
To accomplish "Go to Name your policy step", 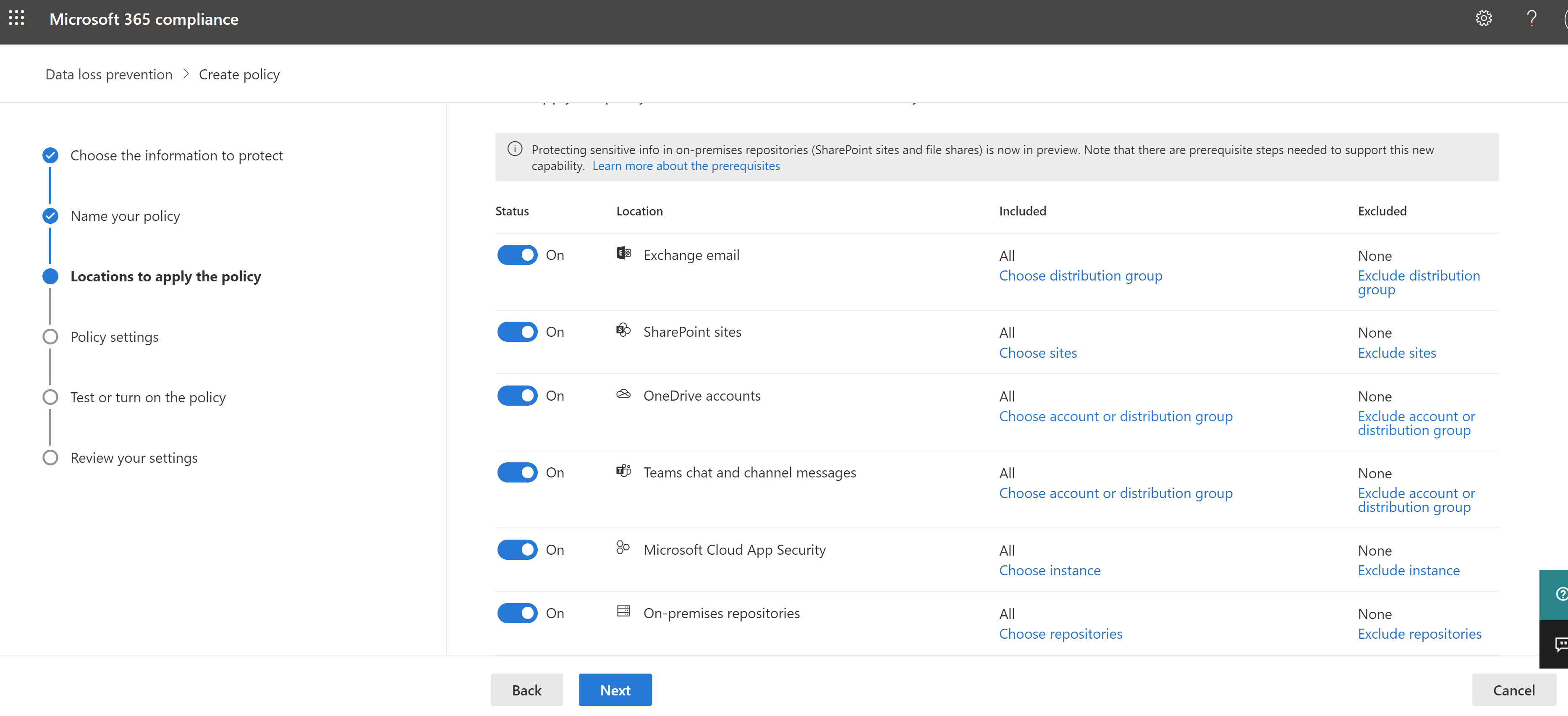I will tap(126, 216).
